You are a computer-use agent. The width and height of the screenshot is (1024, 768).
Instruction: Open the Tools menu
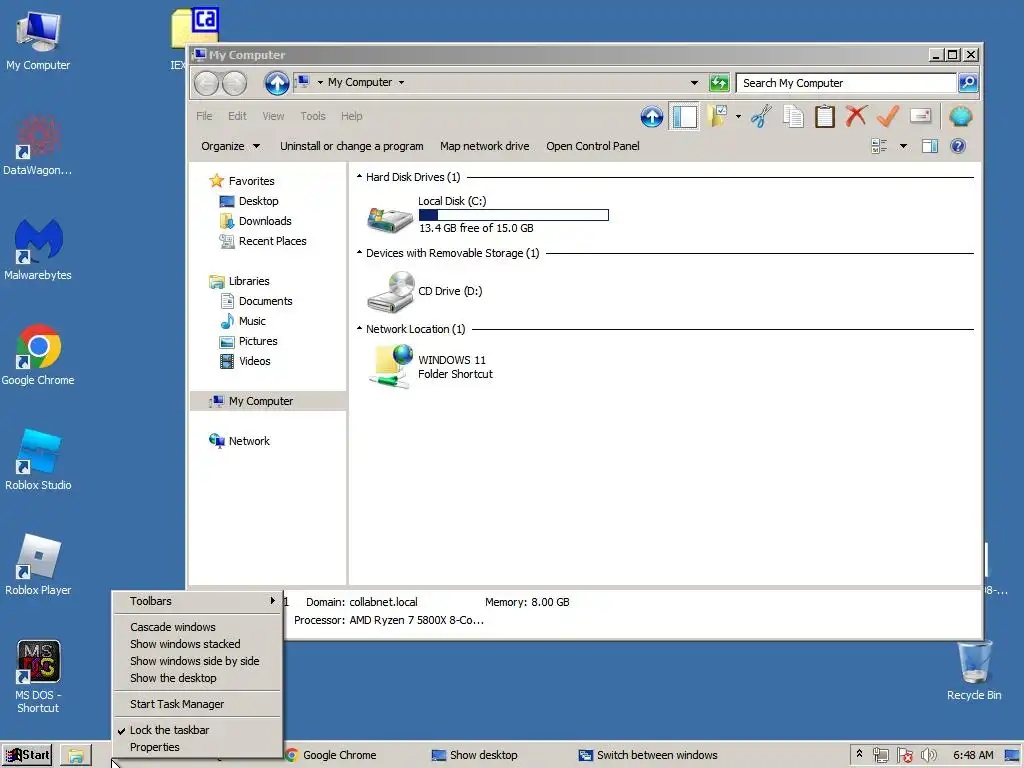pos(313,116)
